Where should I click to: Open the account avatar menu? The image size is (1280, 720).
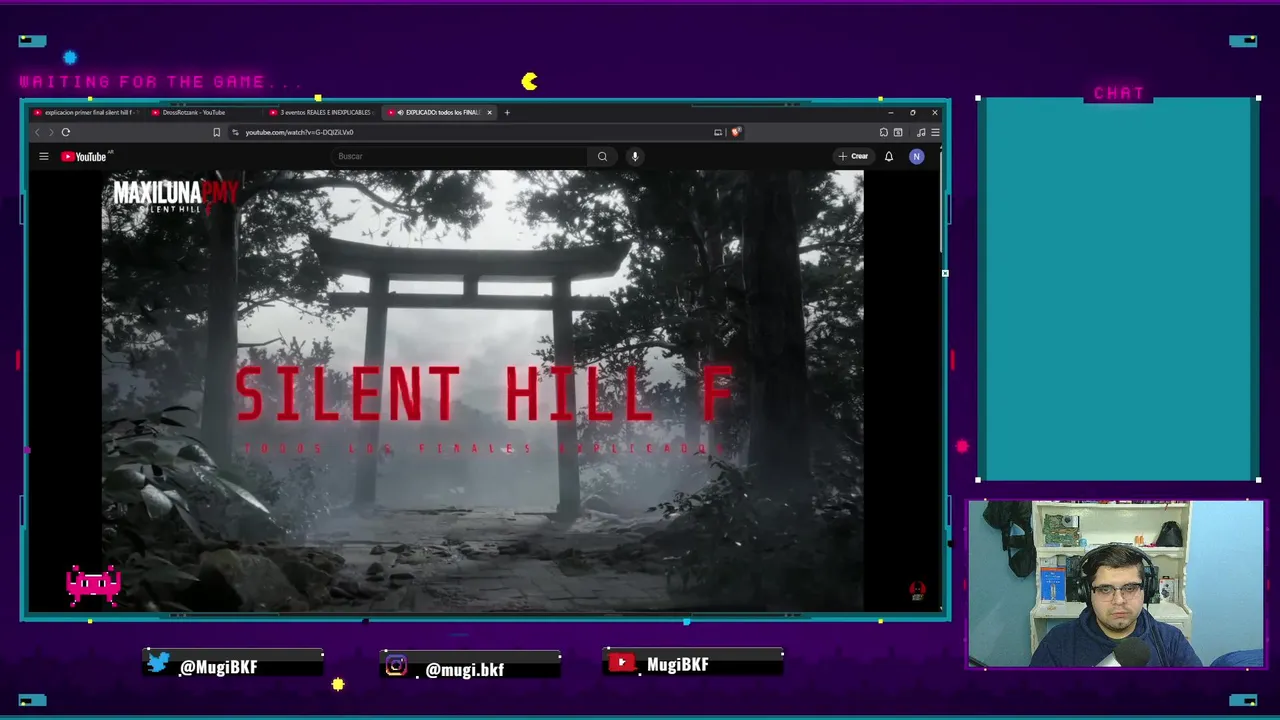coord(916,156)
